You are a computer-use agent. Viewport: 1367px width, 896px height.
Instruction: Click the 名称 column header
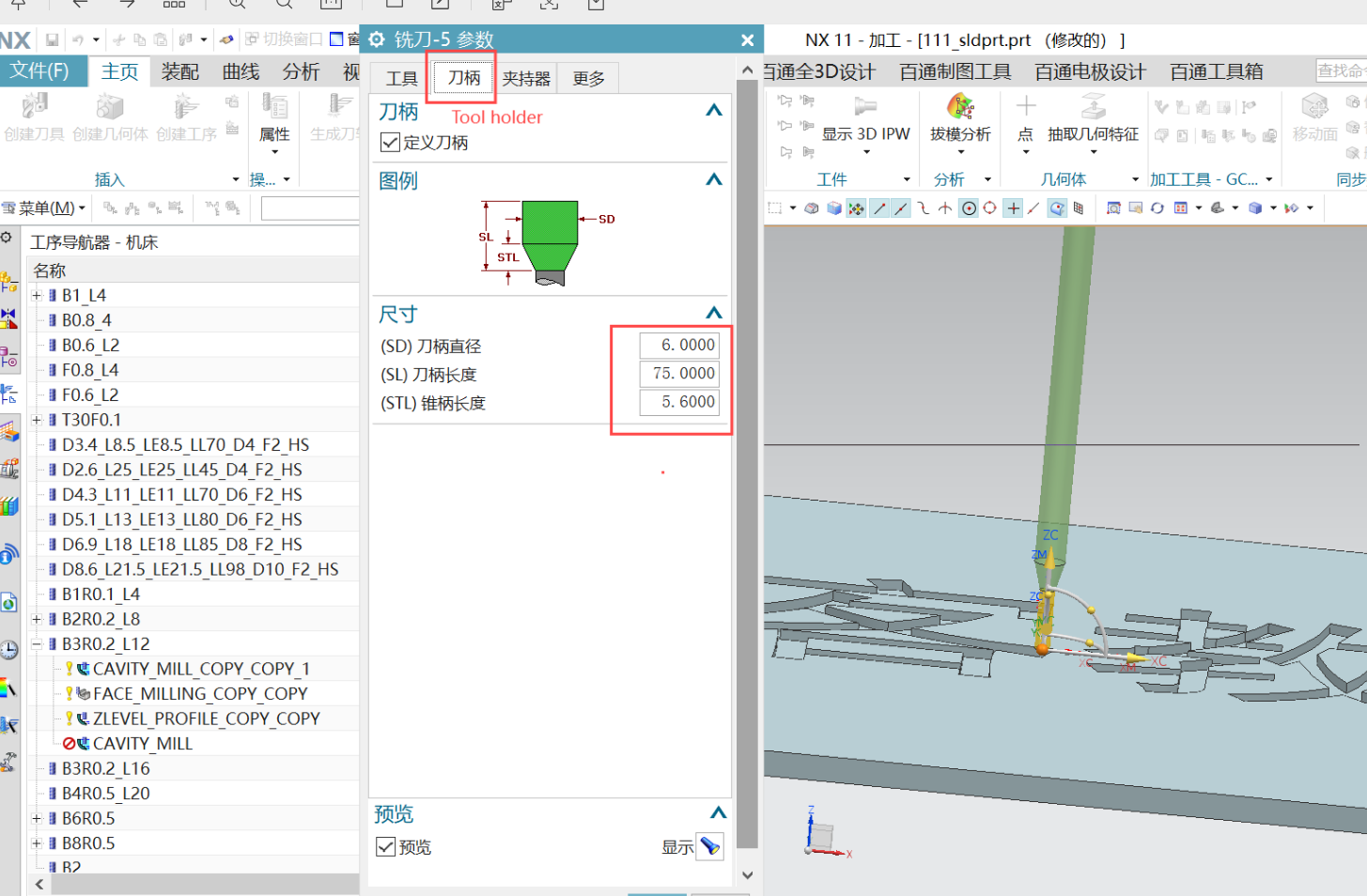50,270
